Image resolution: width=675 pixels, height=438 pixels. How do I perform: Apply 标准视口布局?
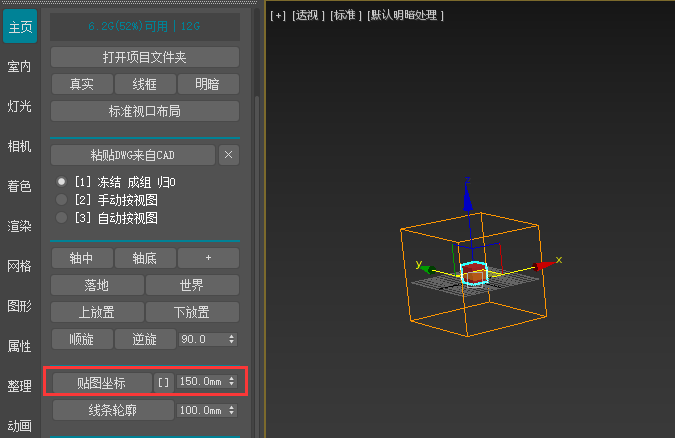pyautogui.click(x=145, y=112)
